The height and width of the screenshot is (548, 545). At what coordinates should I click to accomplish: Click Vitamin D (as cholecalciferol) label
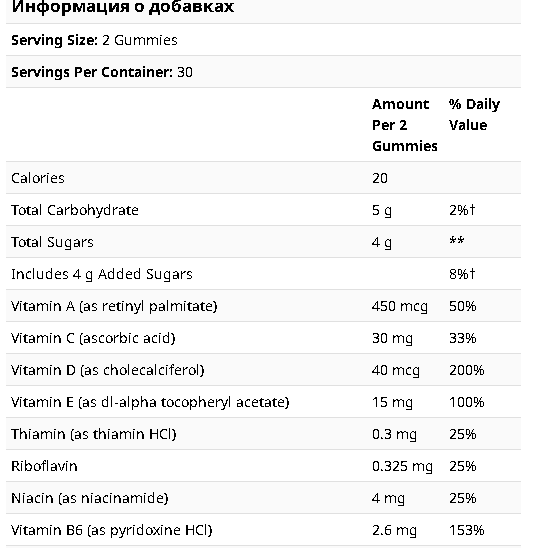108,370
